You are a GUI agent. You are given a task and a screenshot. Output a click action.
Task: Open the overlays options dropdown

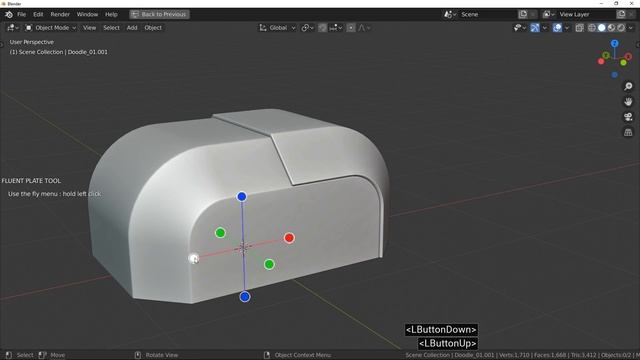567,28
